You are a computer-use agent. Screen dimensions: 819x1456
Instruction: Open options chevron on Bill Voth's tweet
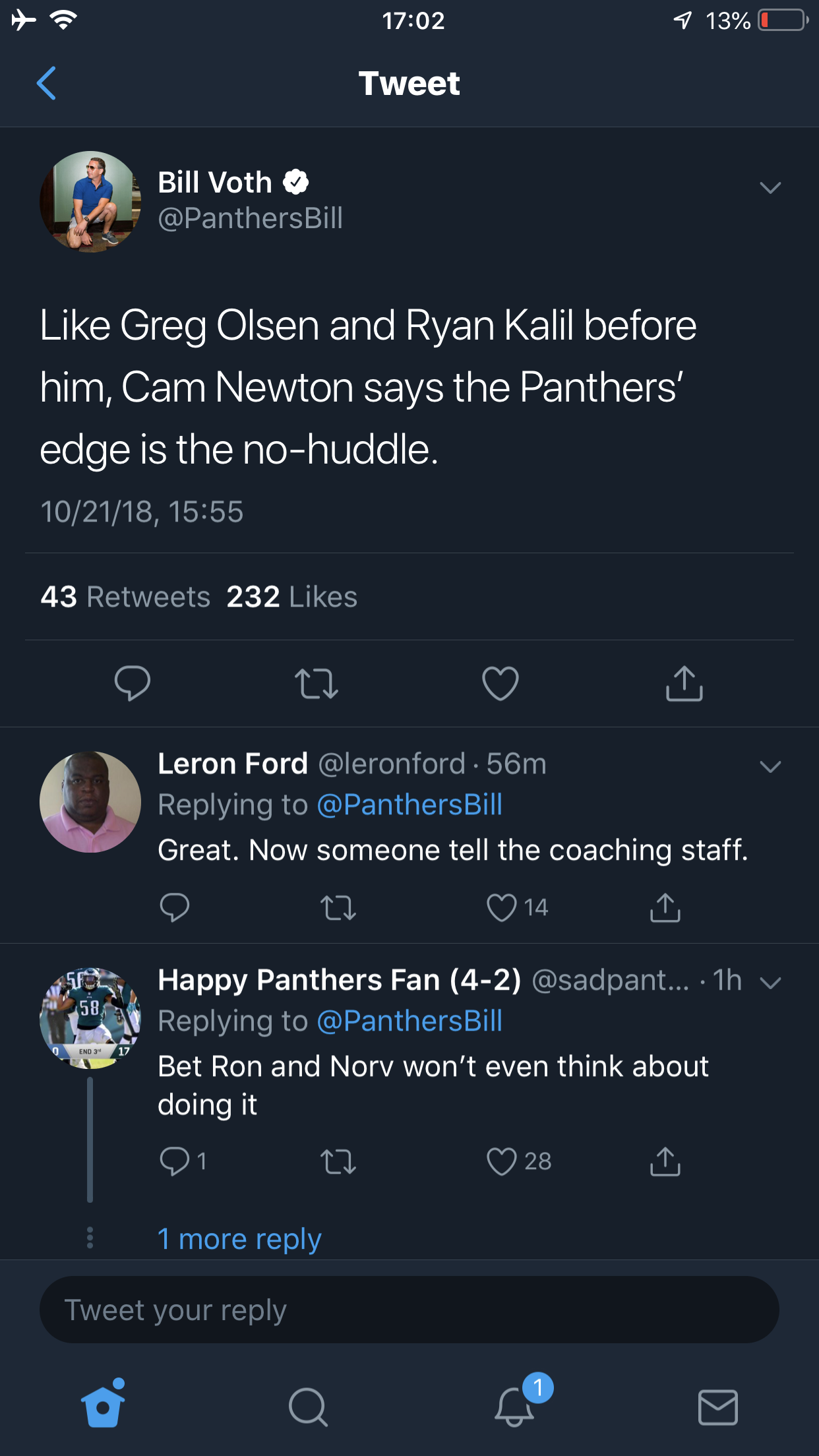point(770,188)
